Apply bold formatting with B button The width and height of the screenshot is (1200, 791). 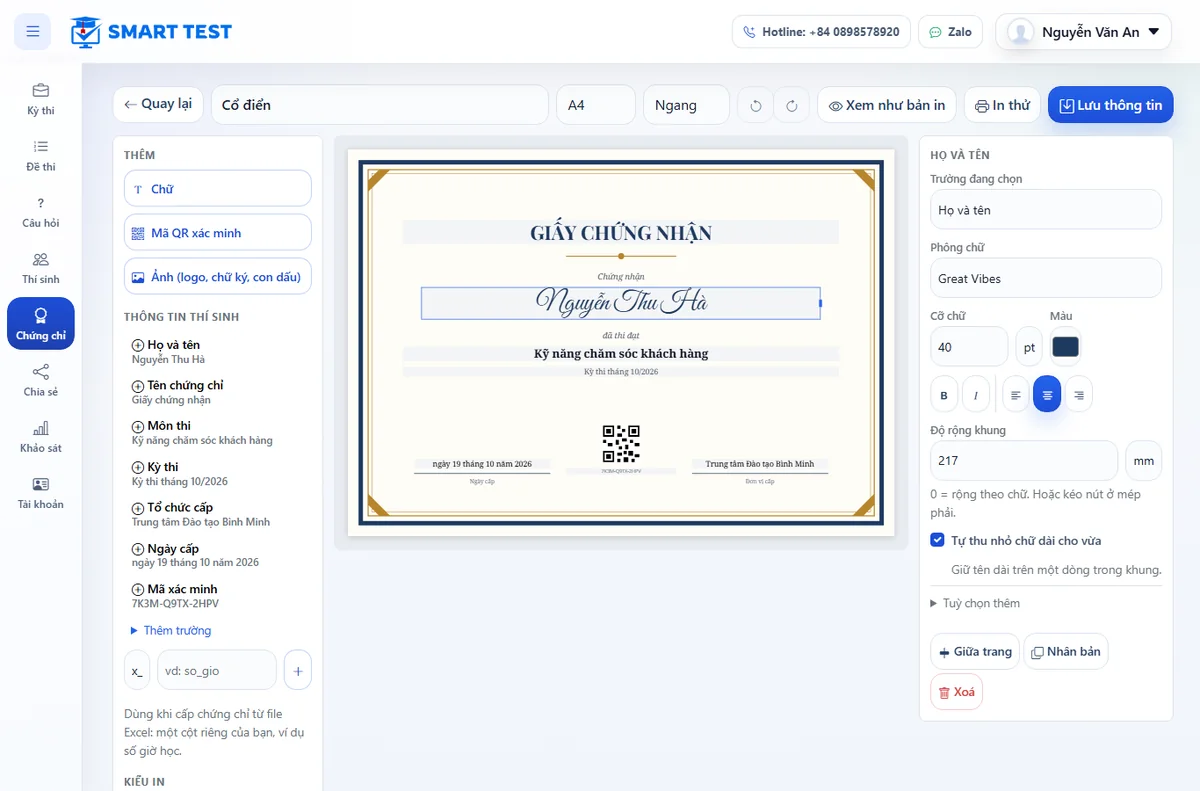[944, 395]
